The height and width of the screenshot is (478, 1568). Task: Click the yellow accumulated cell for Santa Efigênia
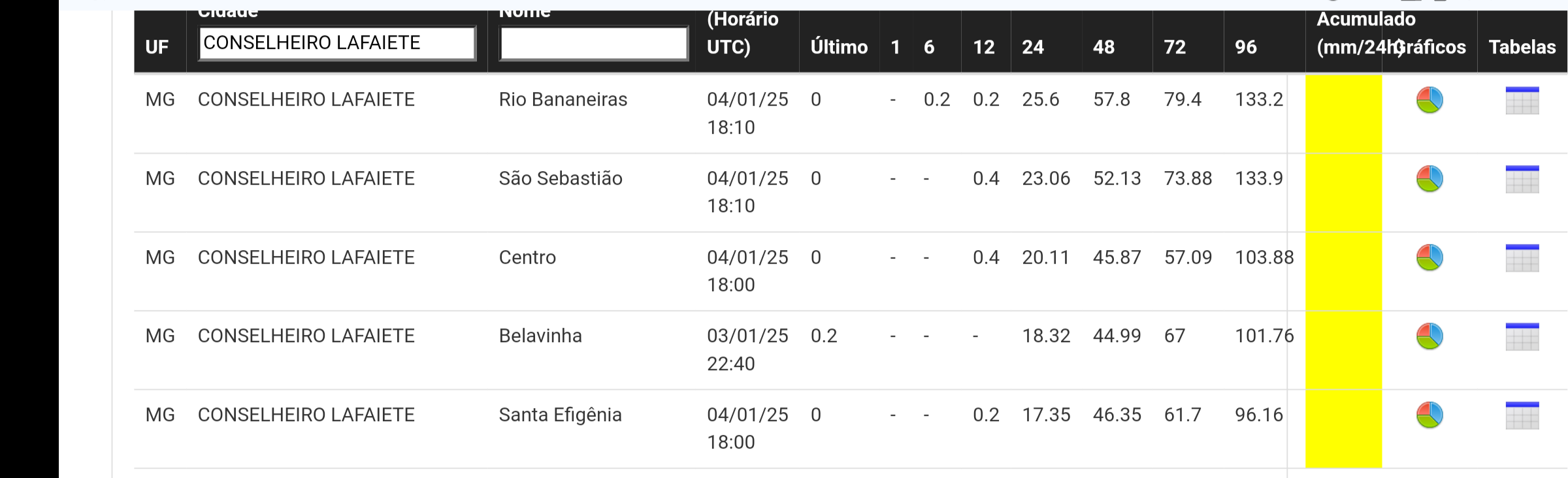[1343, 429]
